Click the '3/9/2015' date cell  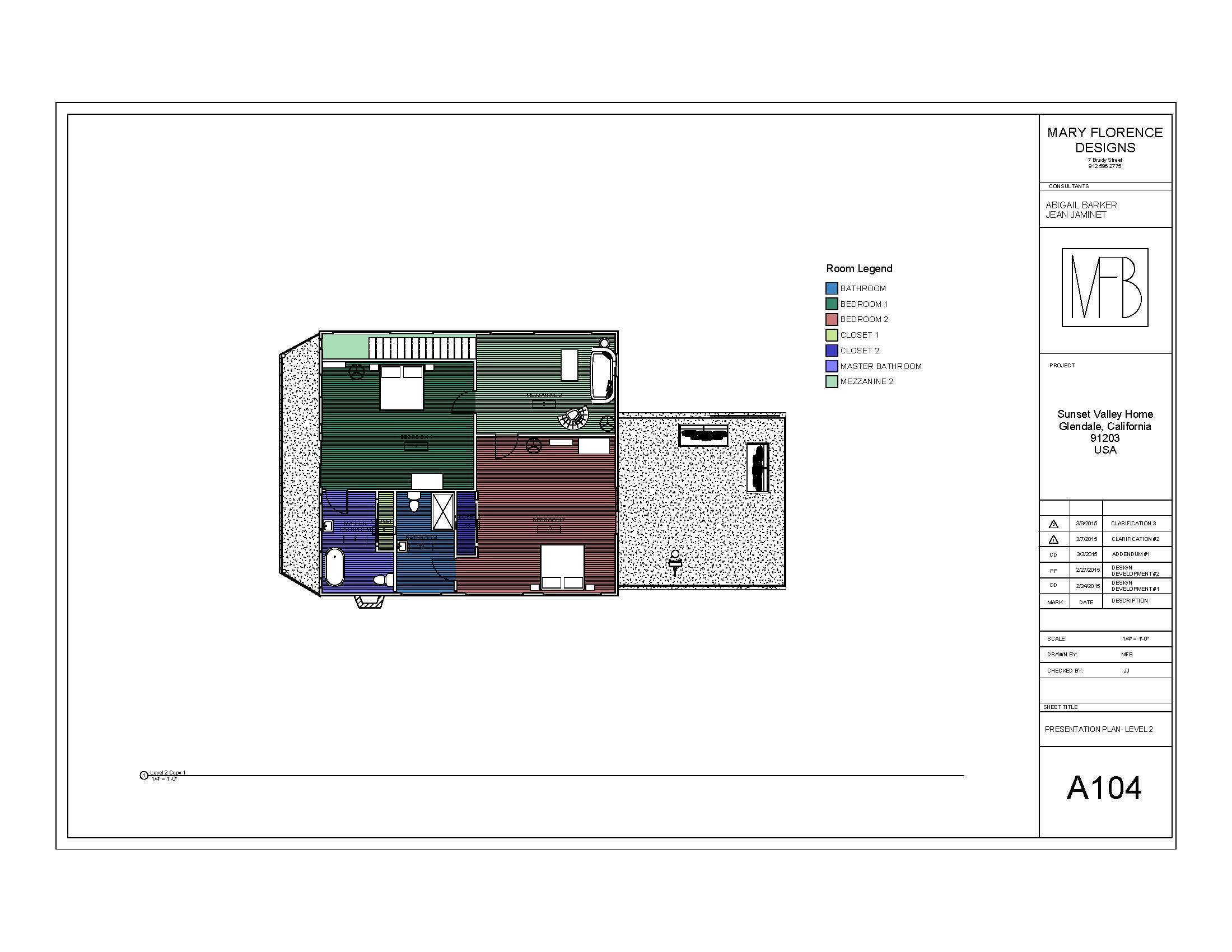click(x=1086, y=524)
